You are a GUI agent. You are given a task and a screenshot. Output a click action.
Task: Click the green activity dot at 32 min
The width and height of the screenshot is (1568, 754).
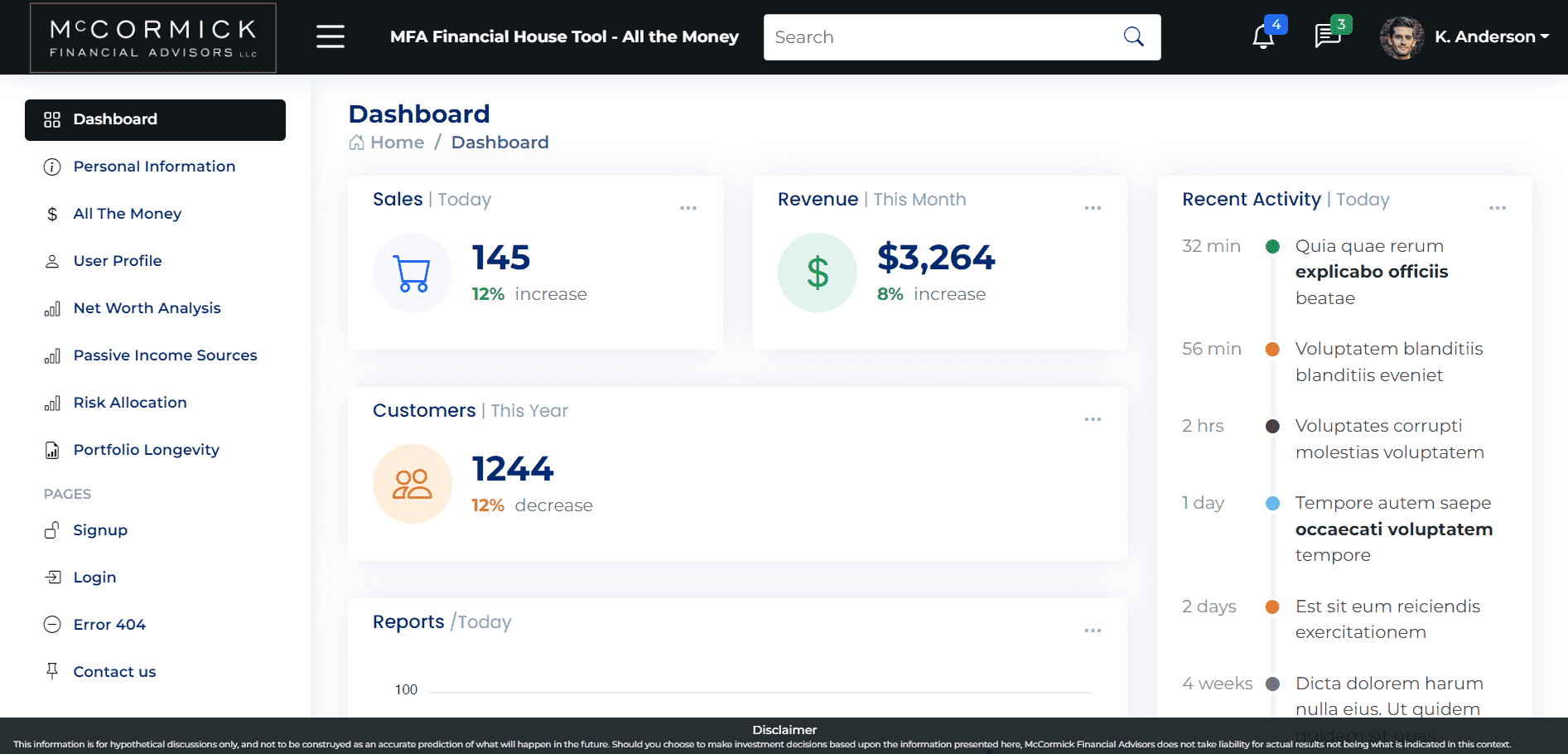pos(1273,246)
